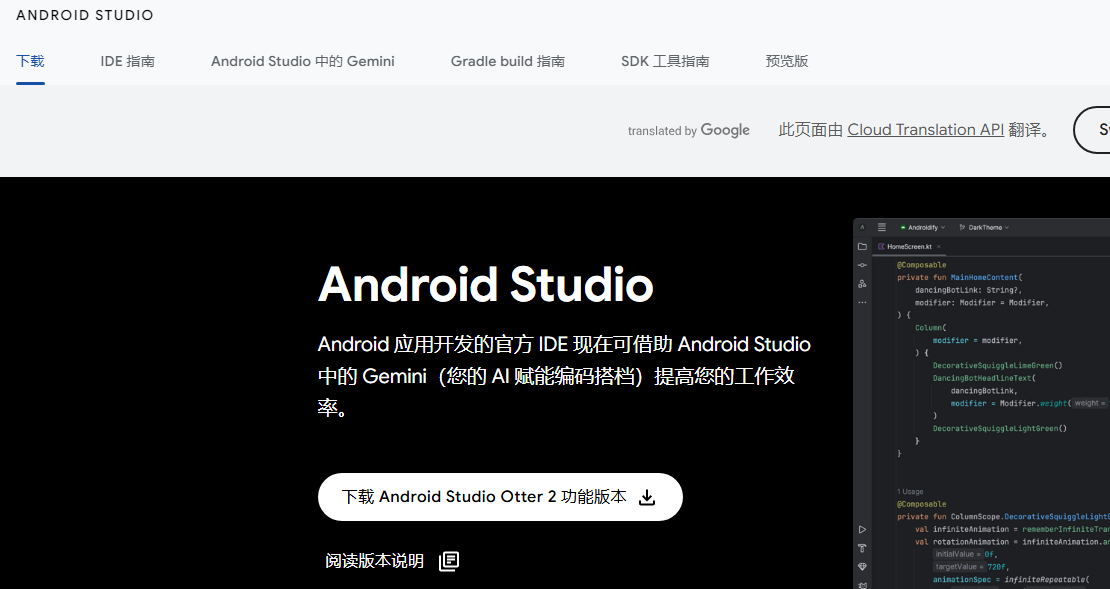The image size is (1110, 589).
Task: Switch to the IDE 指南 tab
Action: pos(127,62)
